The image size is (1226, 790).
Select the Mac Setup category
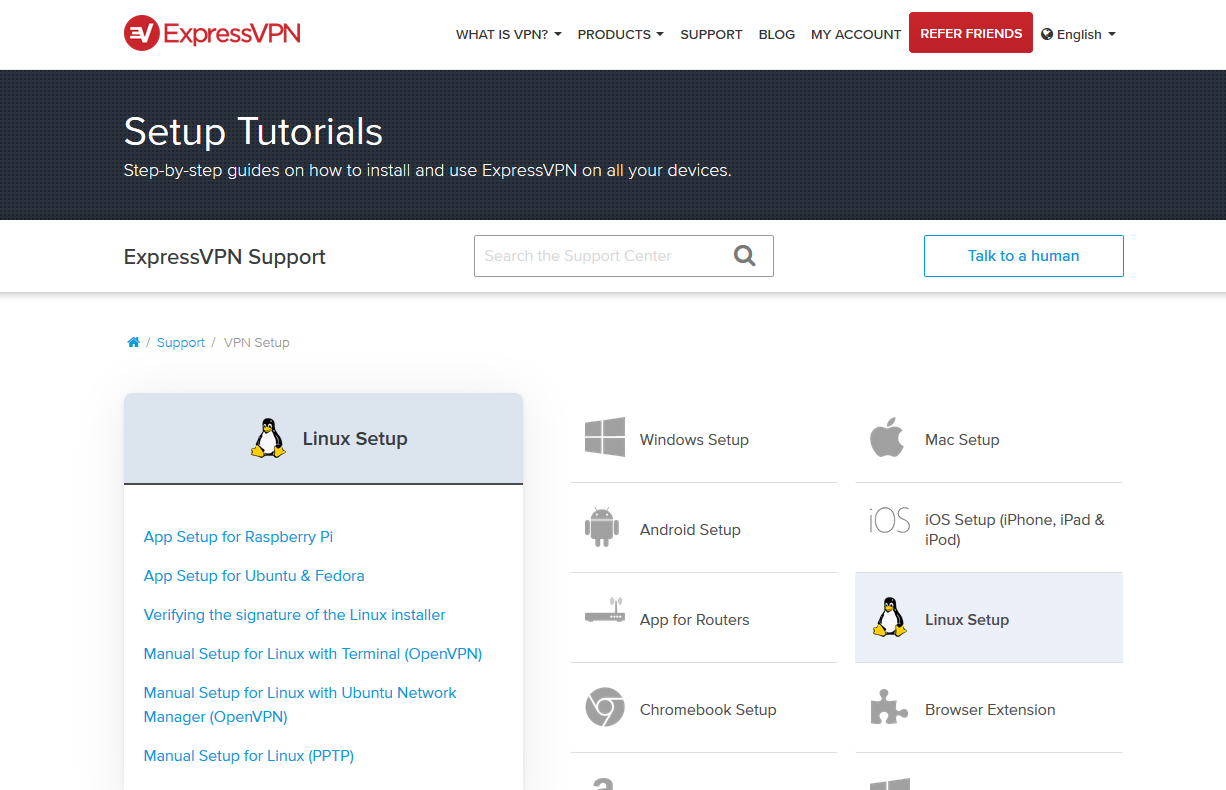(x=989, y=438)
